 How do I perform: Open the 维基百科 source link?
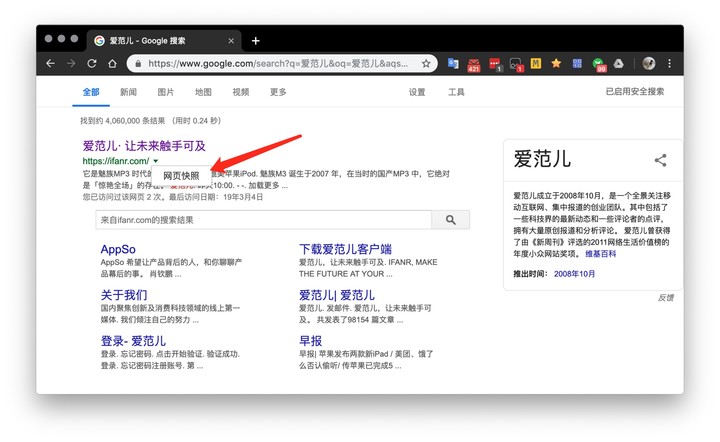601,254
